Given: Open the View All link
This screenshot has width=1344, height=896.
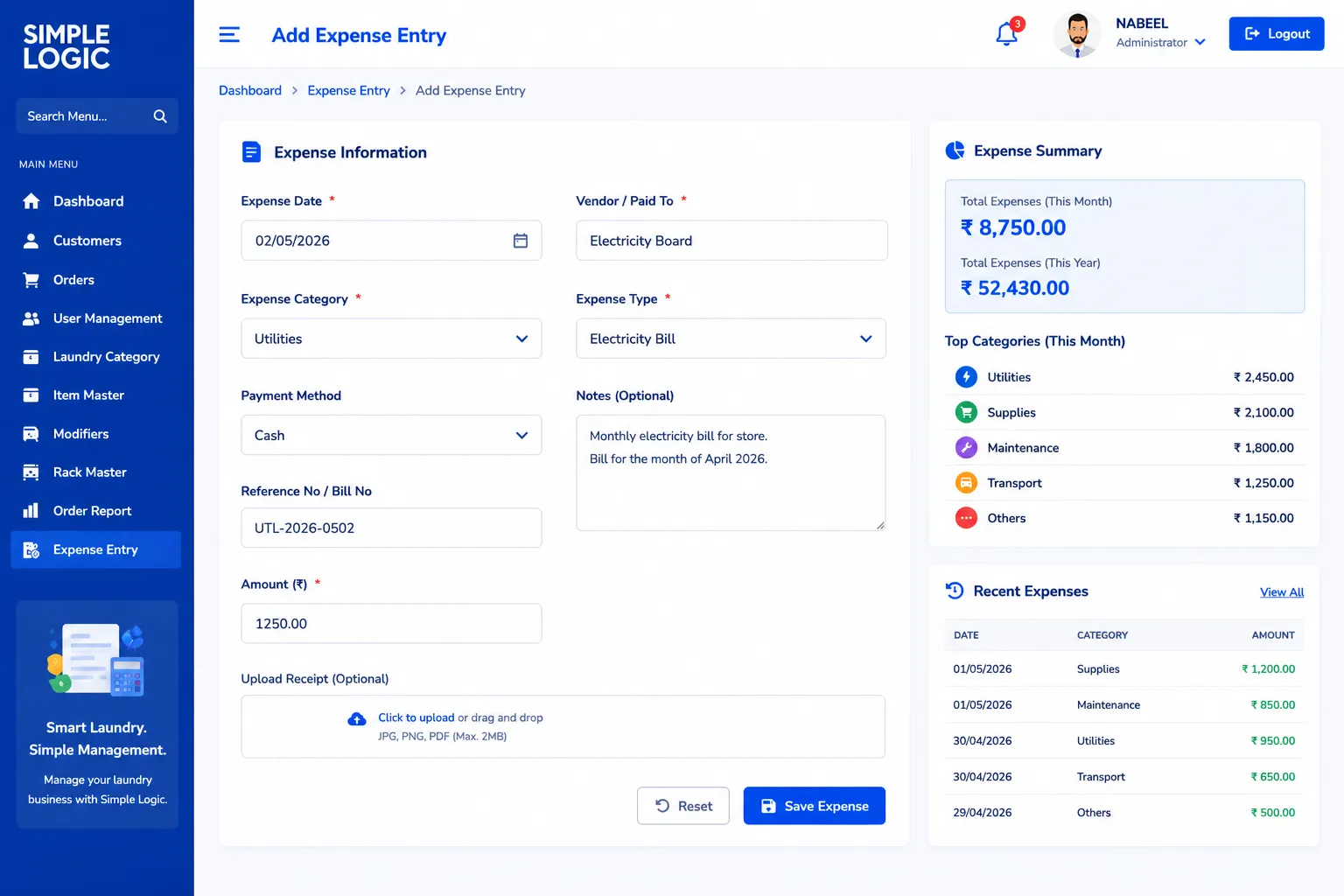Looking at the screenshot, I should click(x=1282, y=592).
